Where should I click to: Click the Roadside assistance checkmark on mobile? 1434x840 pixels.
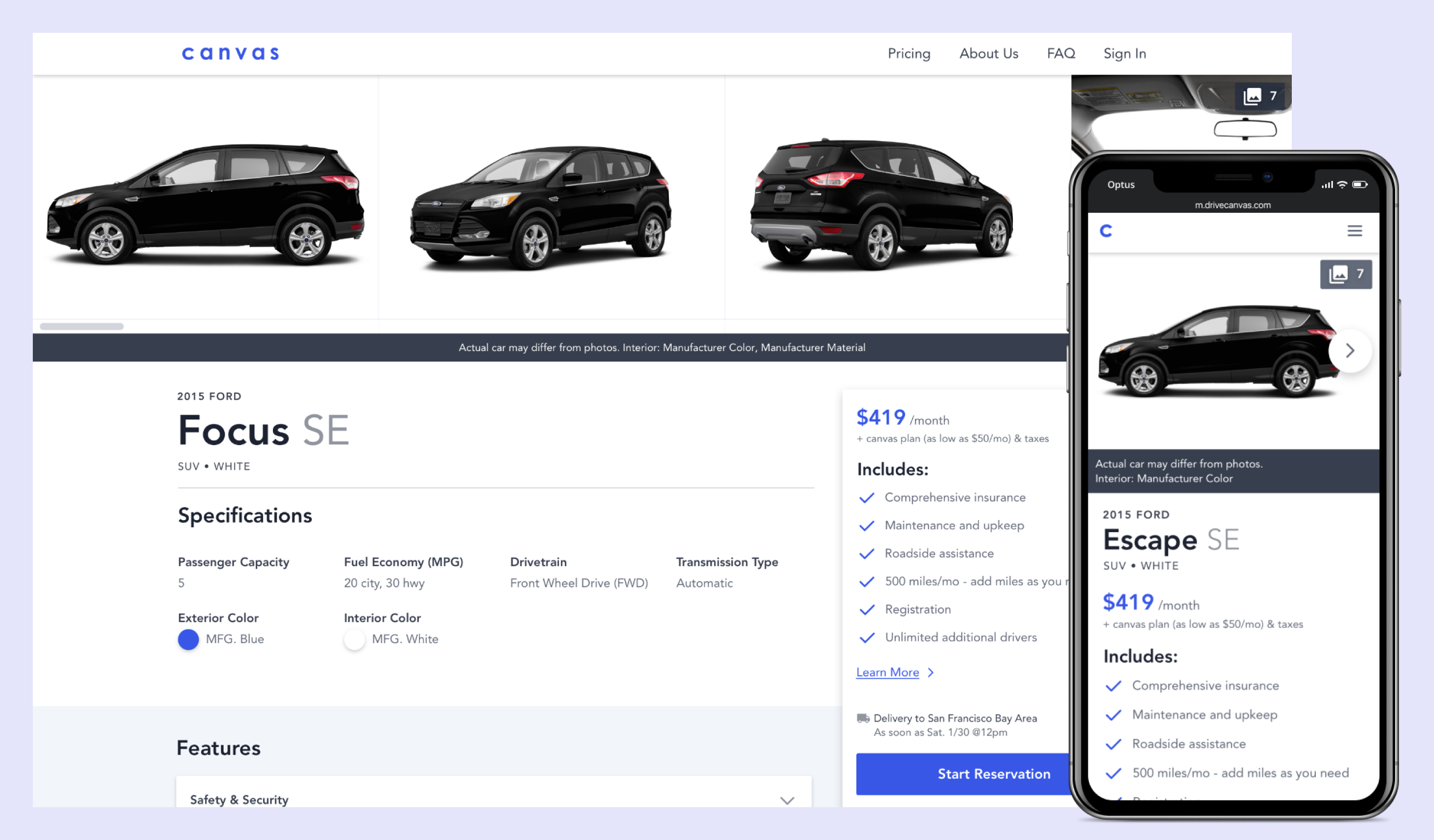click(1113, 744)
